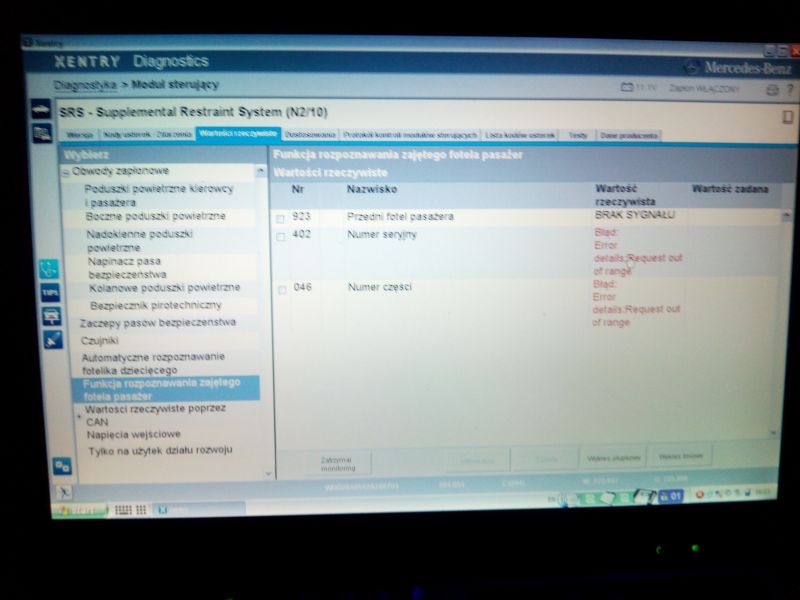Viewport: 800px width, 600px height.
Task: Click the battery voltage indicator icon
Action: 627,87
